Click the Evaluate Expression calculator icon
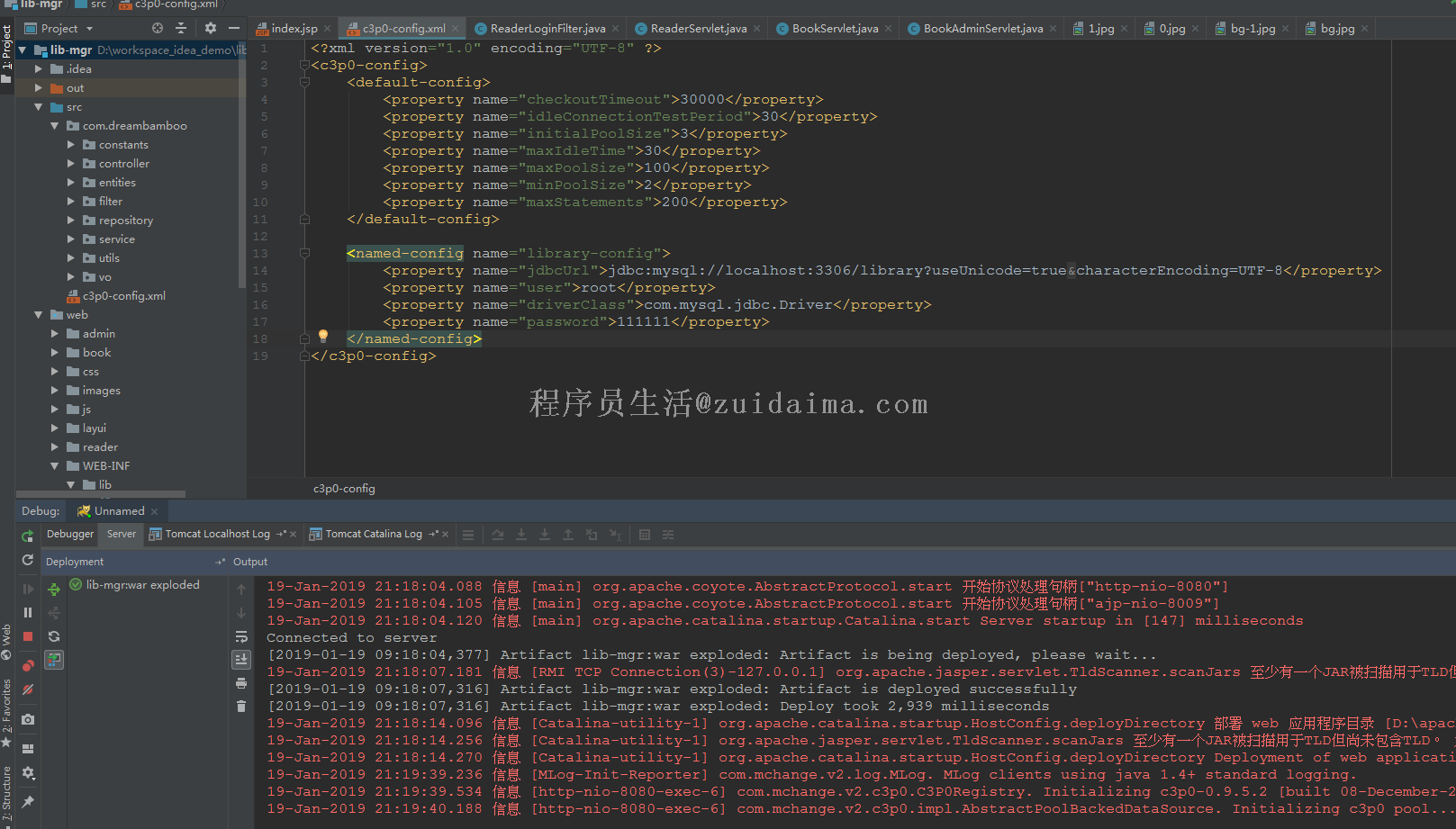 645,535
